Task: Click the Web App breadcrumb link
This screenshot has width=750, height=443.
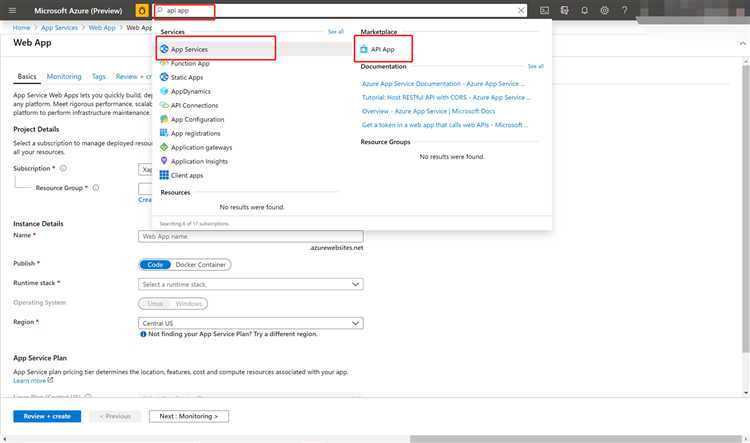Action: [102, 28]
